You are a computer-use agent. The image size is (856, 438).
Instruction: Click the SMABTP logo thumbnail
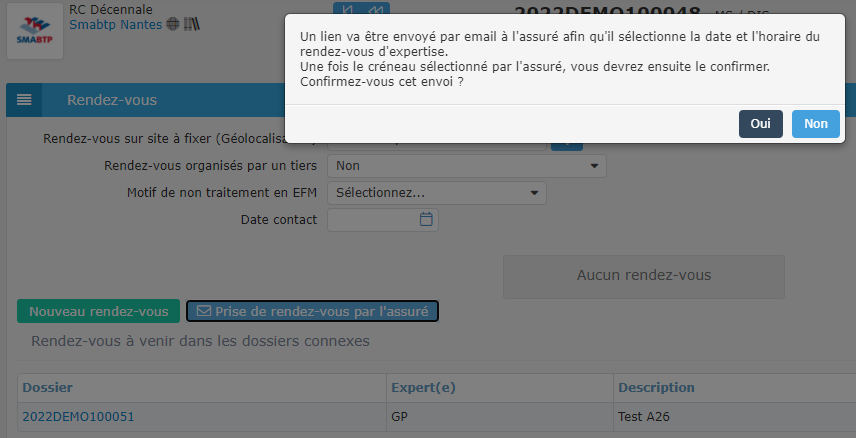34,30
